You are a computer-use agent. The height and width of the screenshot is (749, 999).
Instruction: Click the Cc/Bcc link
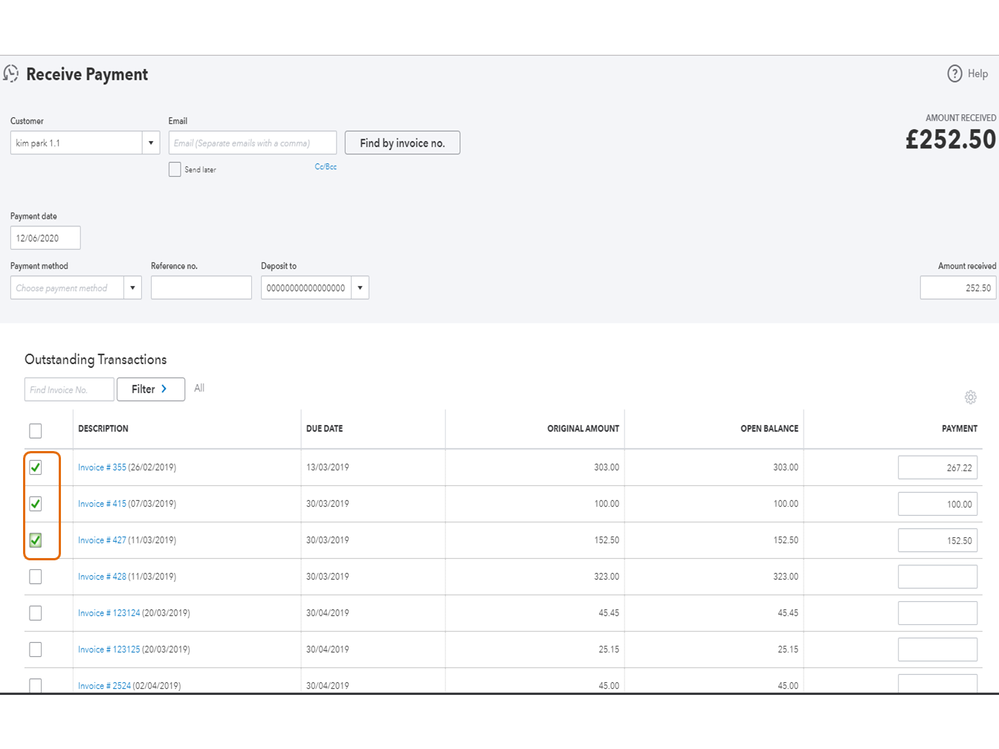(325, 167)
